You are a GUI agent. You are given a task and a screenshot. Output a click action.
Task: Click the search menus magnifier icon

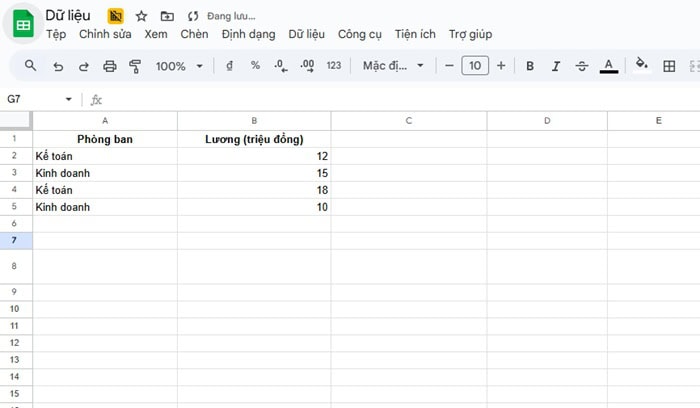tap(30, 66)
